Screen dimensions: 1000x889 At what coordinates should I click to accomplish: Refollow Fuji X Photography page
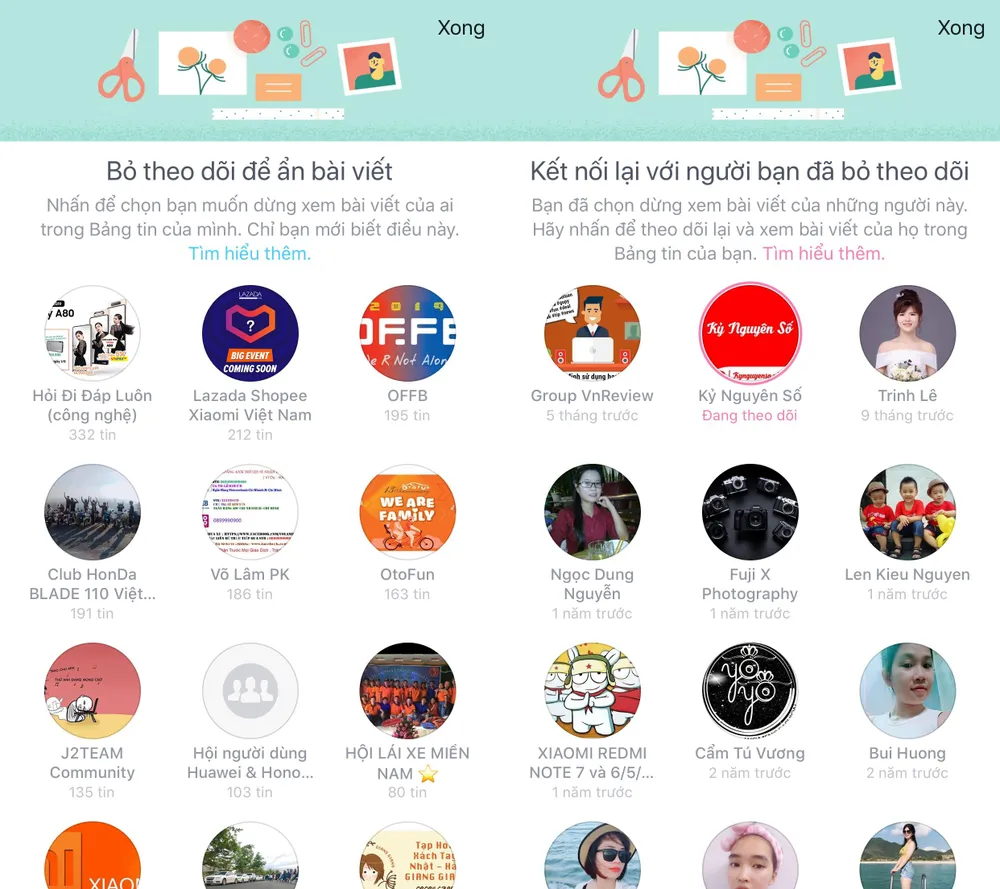tap(750, 512)
